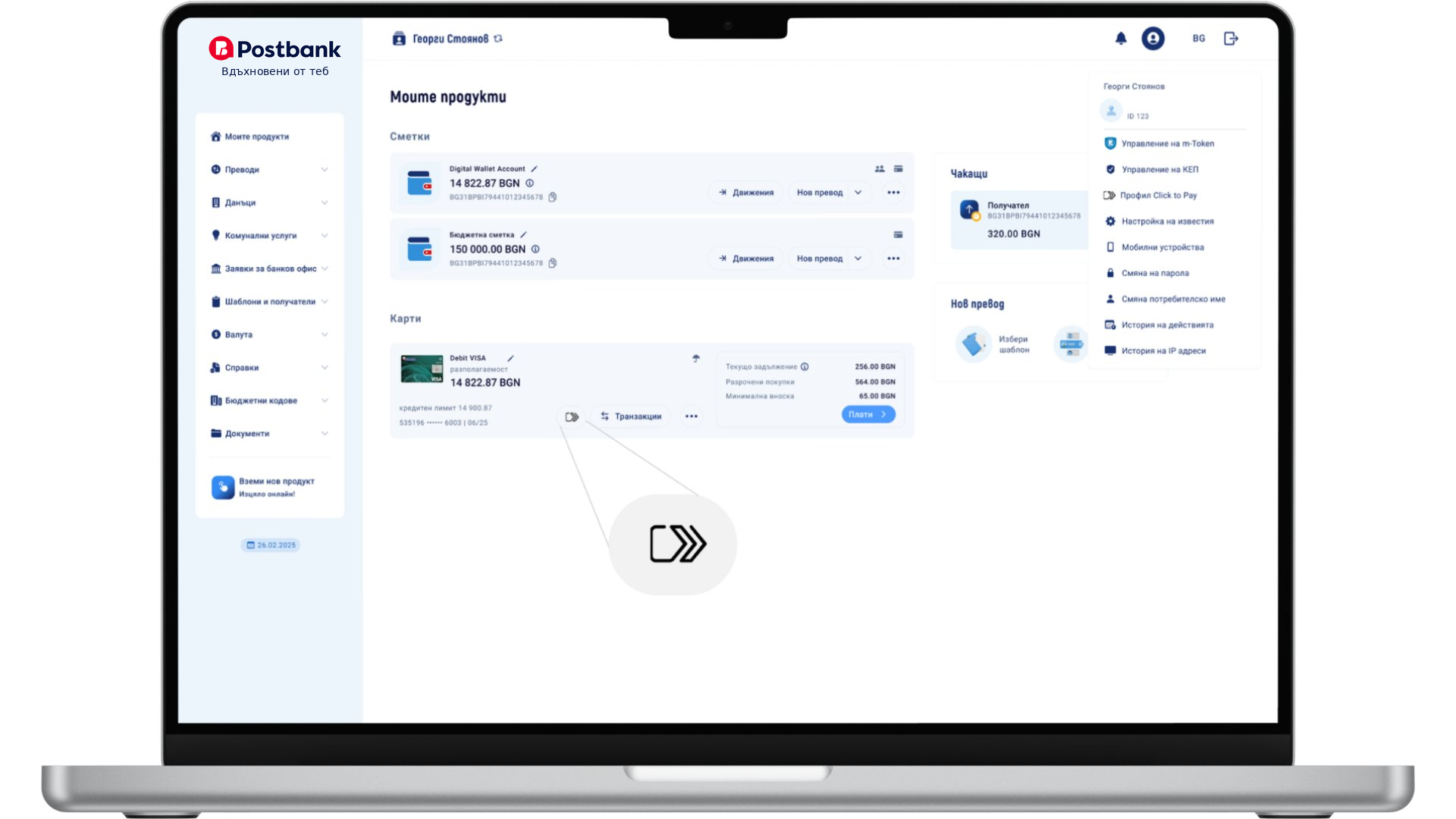Click Нов превод for Бюджетна сметка

[x=820, y=259]
